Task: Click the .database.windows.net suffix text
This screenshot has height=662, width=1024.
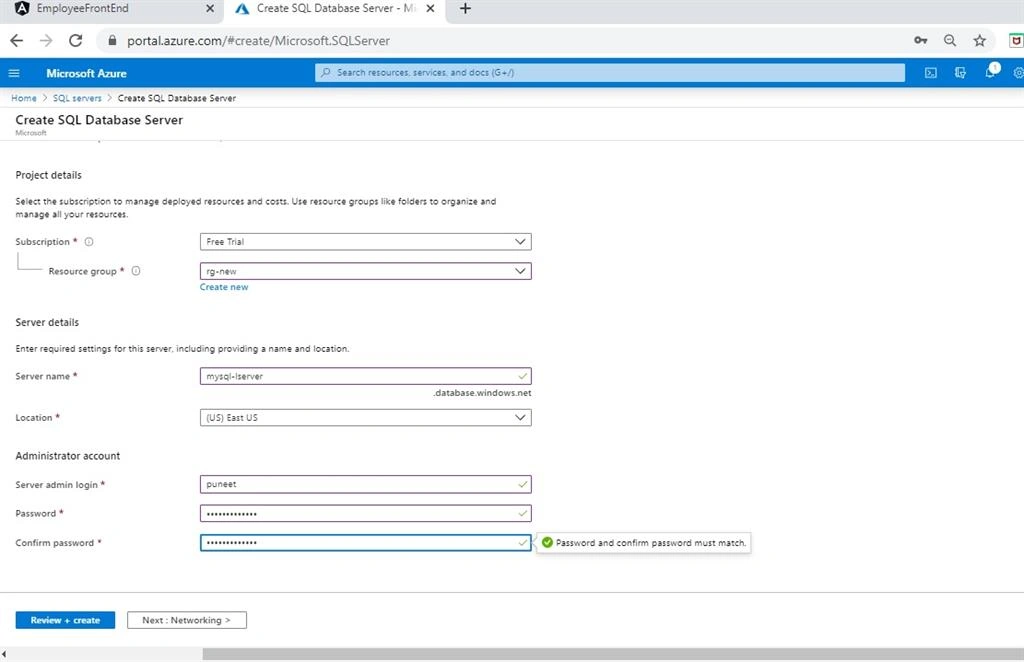Action: coord(482,393)
